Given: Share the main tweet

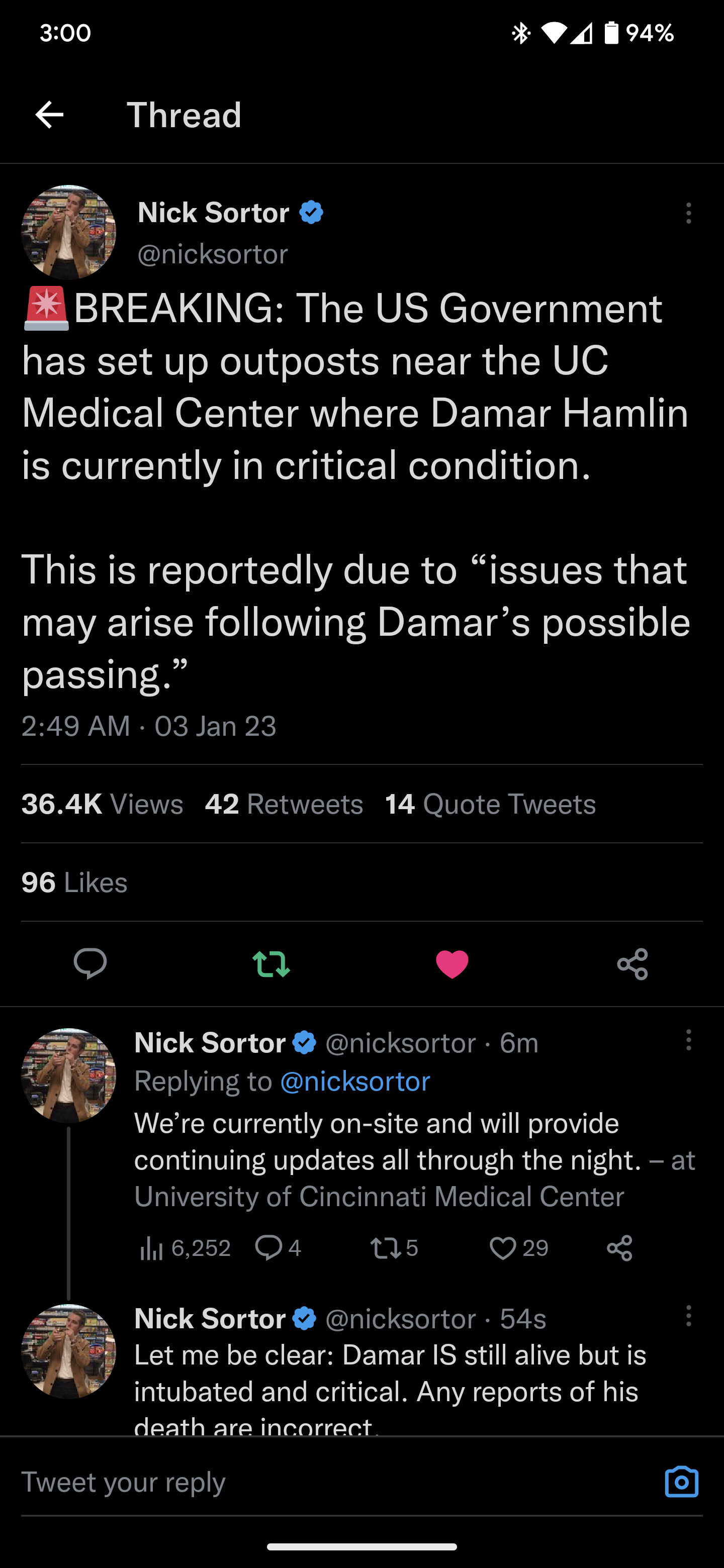Looking at the screenshot, I should pyautogui.click(x=632, y=963).
